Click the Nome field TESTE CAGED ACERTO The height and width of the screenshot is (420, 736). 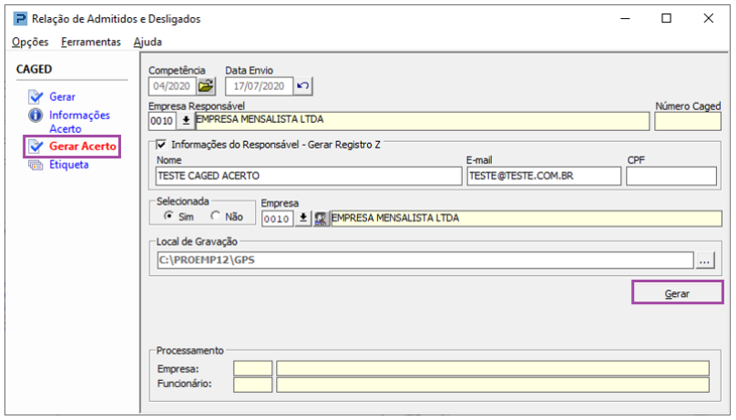click(x=309, y=176)
